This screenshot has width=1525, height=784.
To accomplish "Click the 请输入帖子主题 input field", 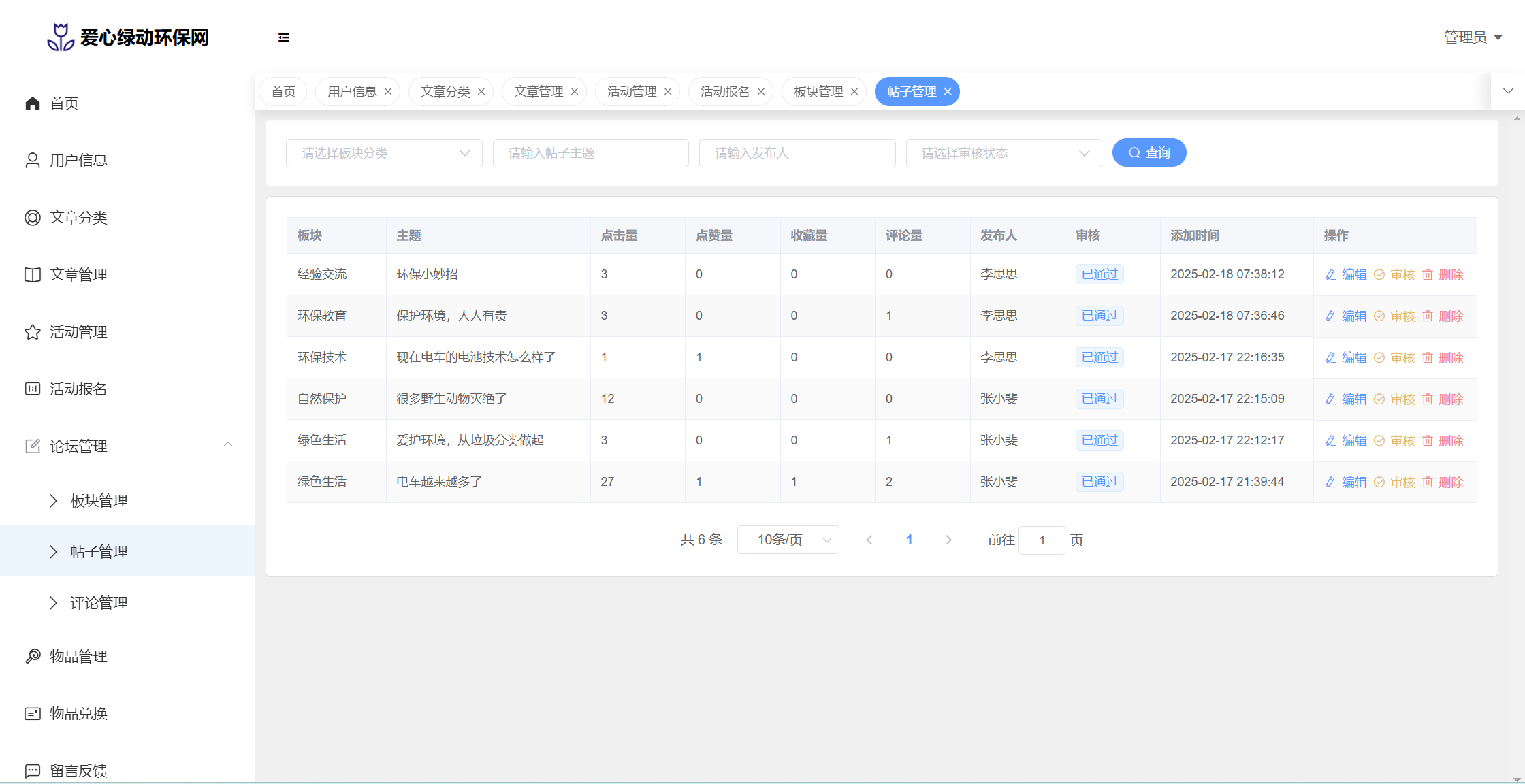I will pyautogui.click(x=590, y=153).
